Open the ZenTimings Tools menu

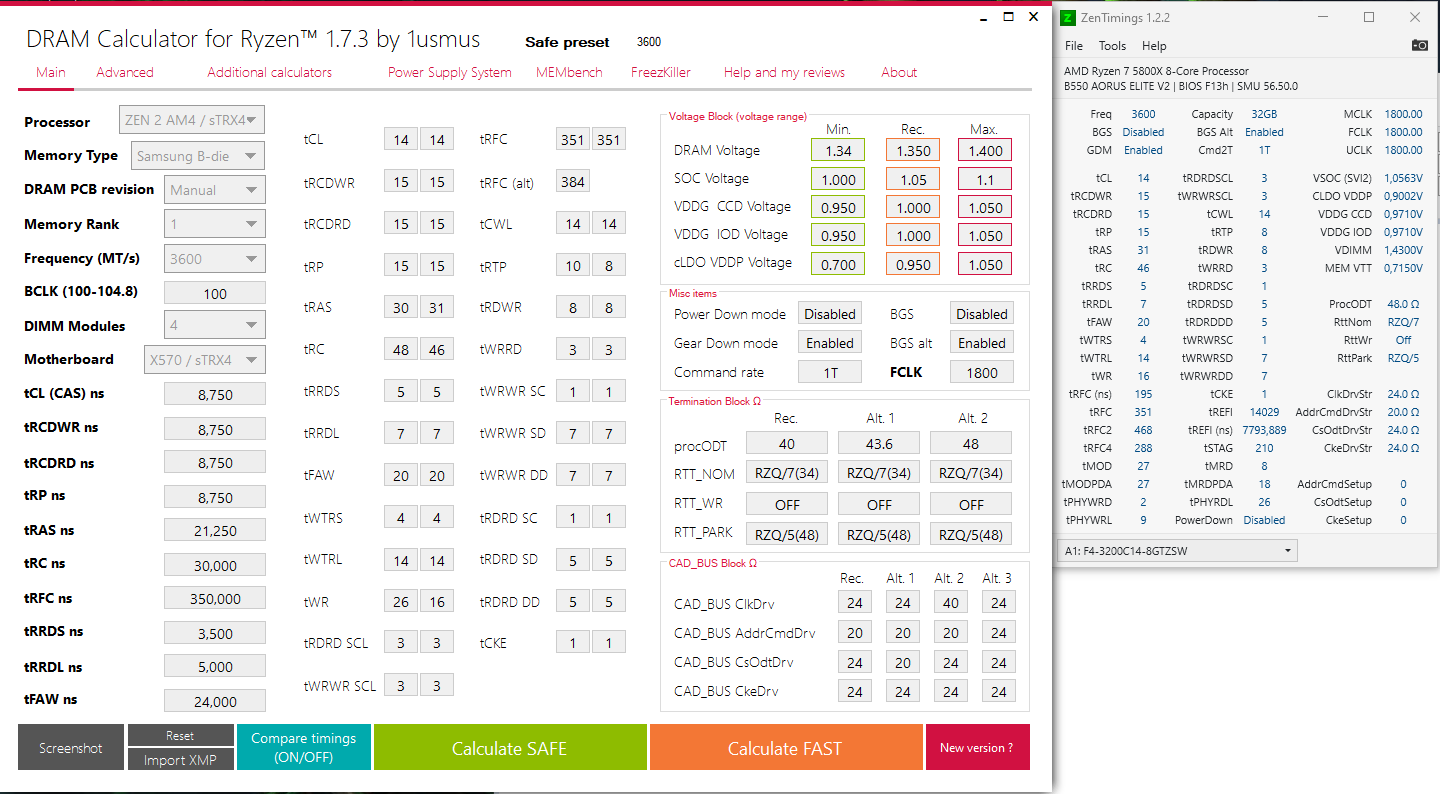tap(1112, 46)
